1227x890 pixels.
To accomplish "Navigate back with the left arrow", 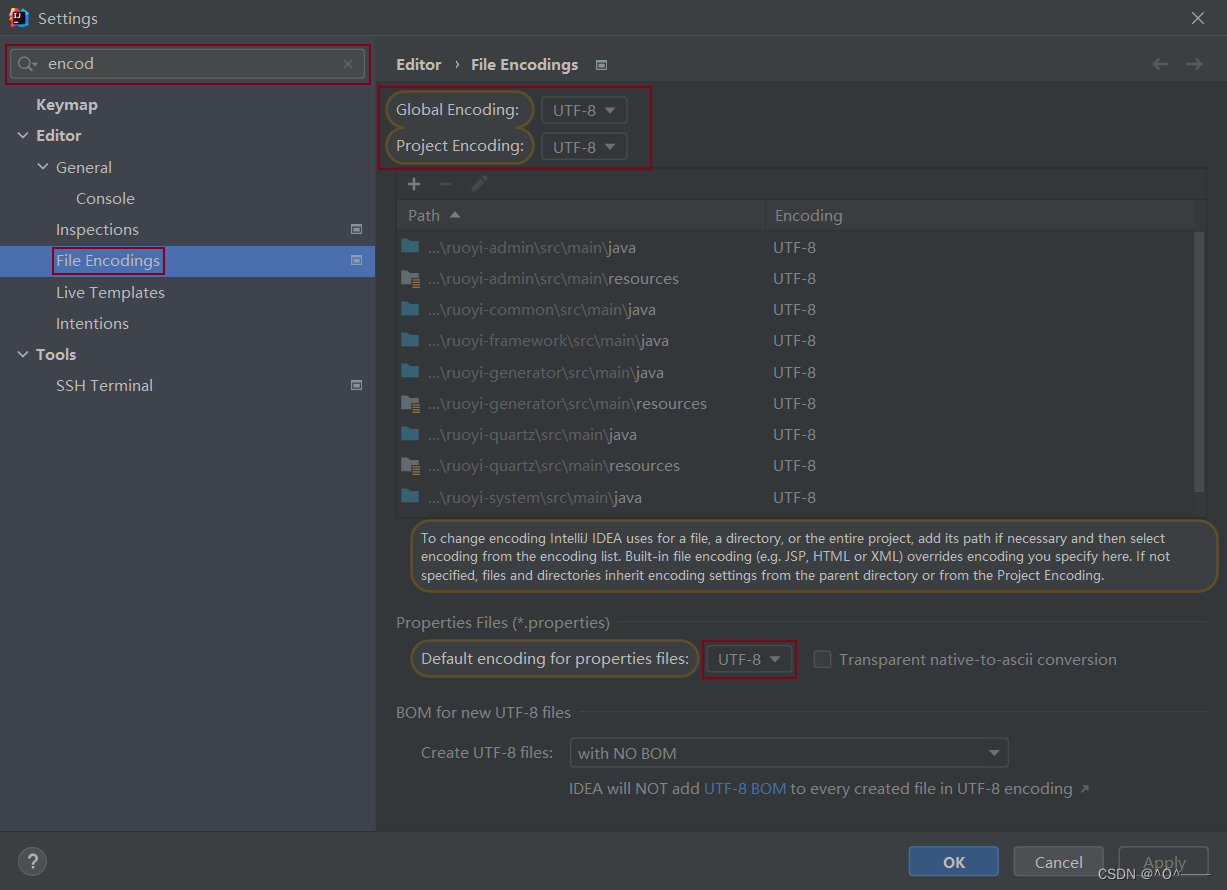I will tap(1160, 64).
